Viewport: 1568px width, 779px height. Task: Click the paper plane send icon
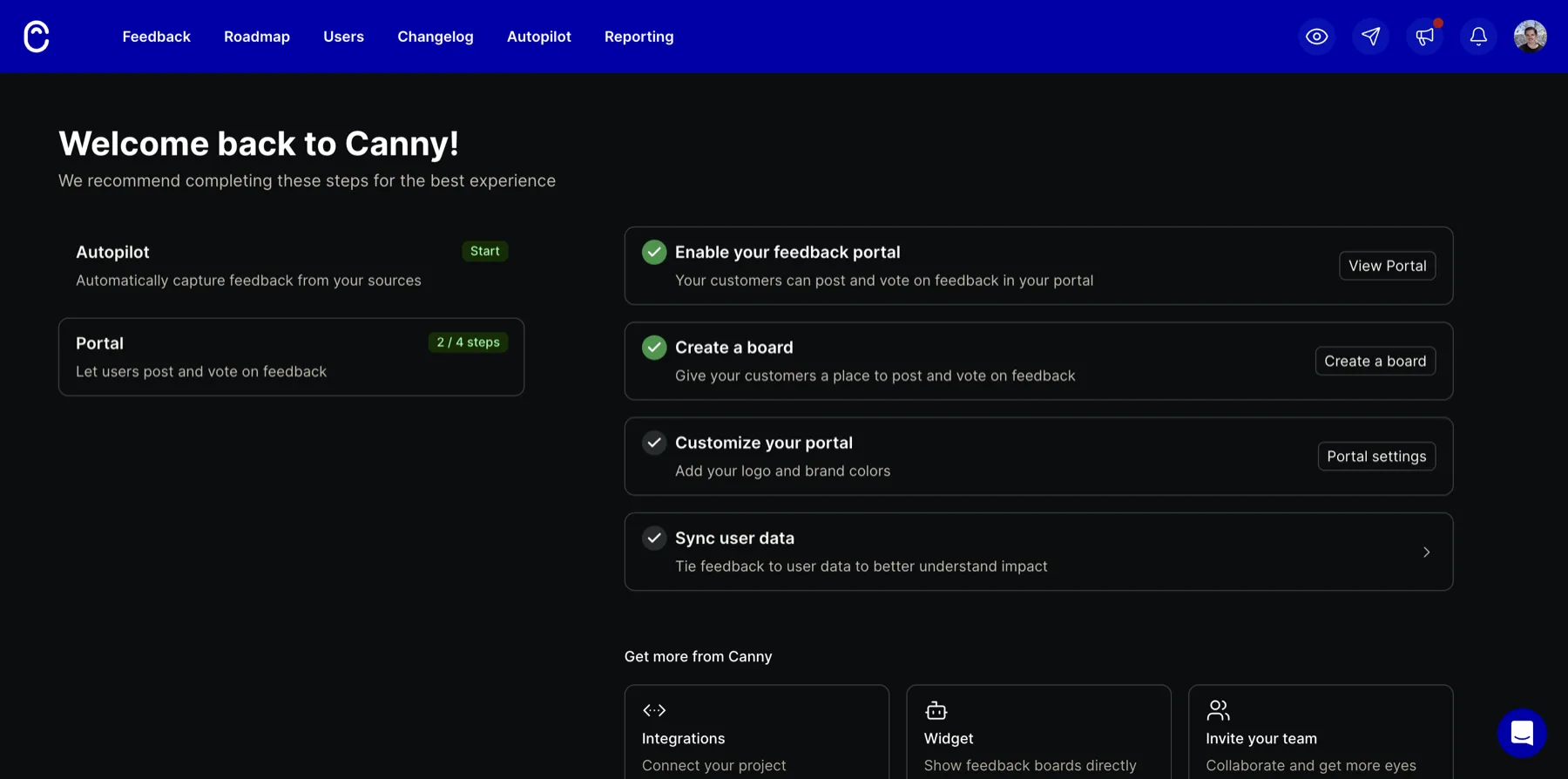[x=1370, y=37]
